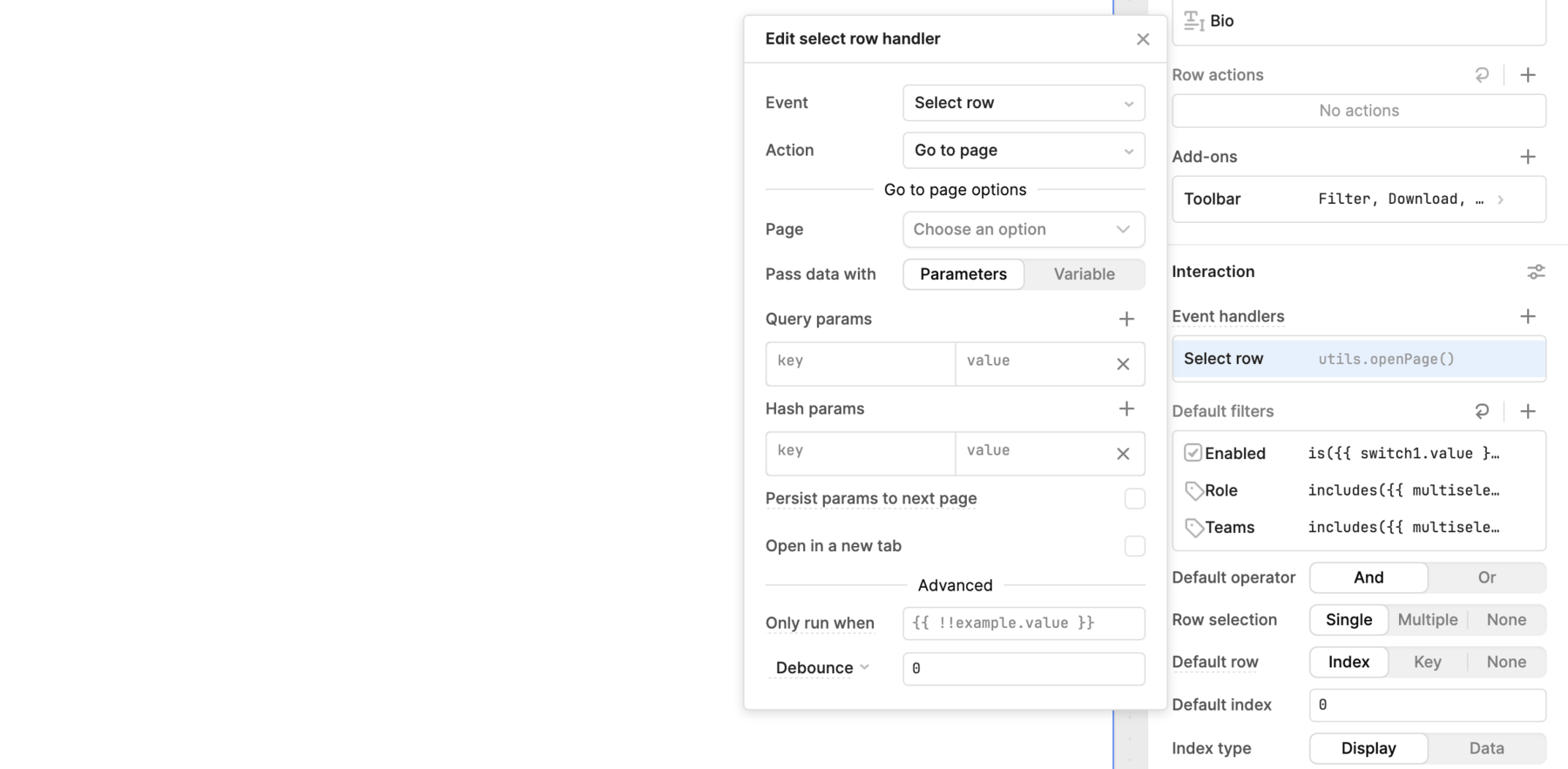The image size is (1568, 769).
Task: Reset Default filters with the revert icon
Action: (1482, 411)
